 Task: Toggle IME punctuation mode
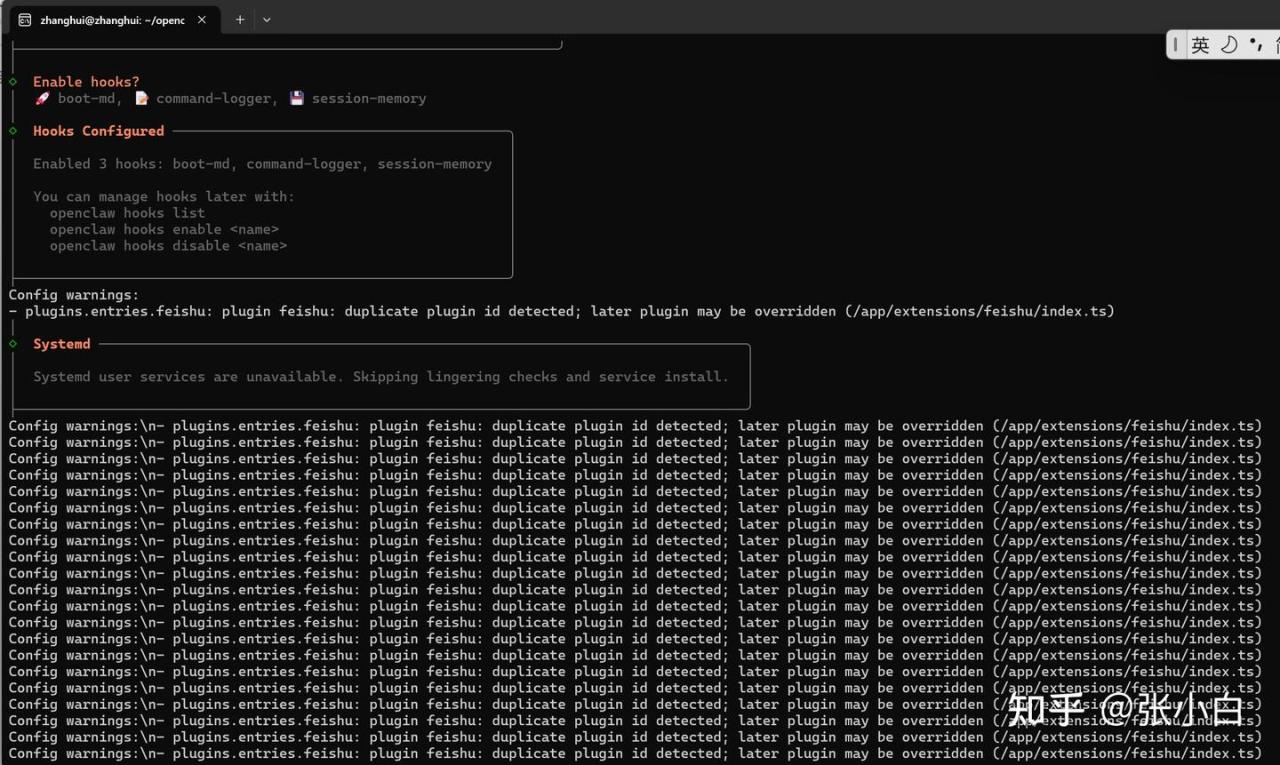click(1255, 45)
